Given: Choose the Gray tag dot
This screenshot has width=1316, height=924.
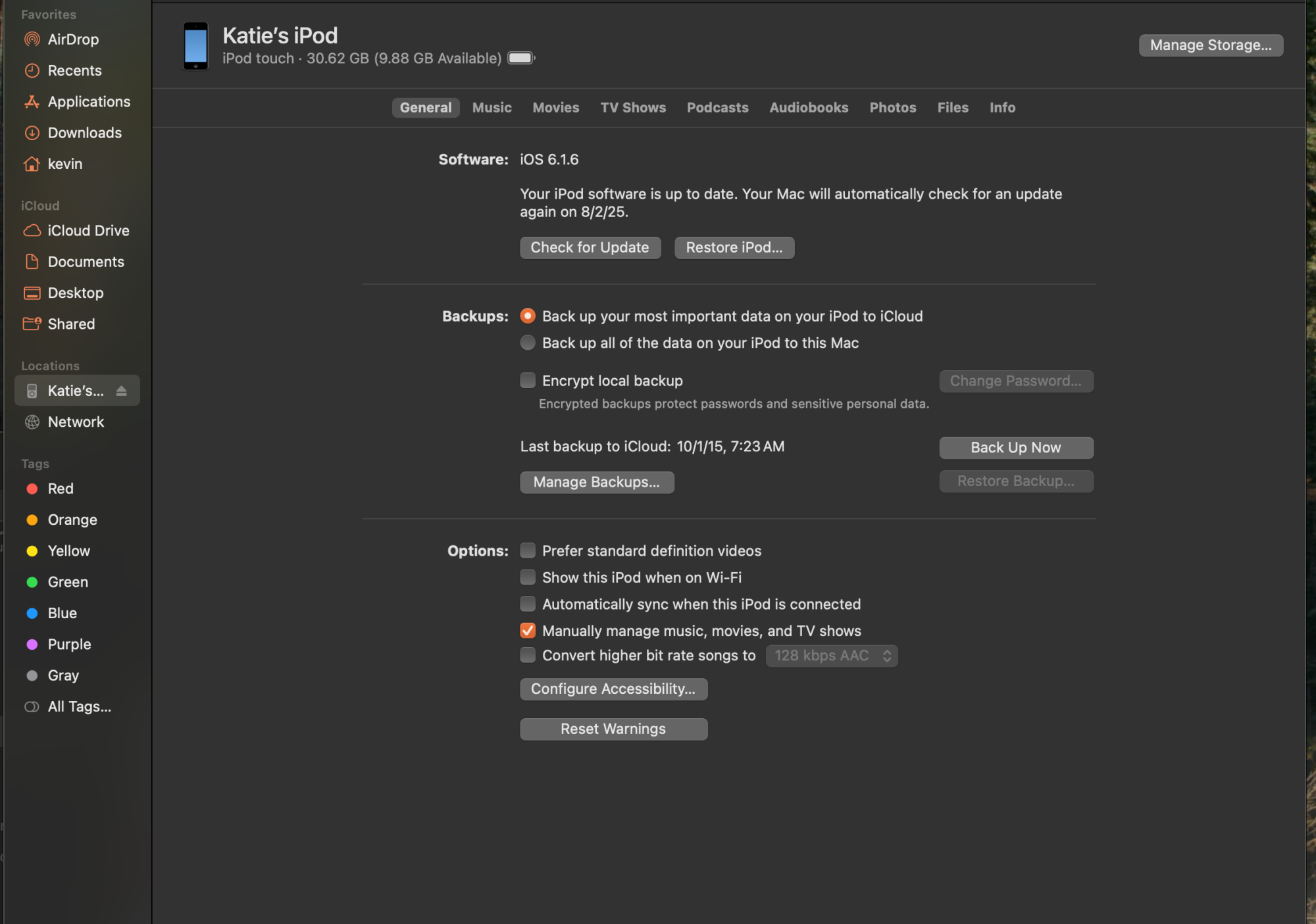Looking at the screenshot, I should coord(32,675).
